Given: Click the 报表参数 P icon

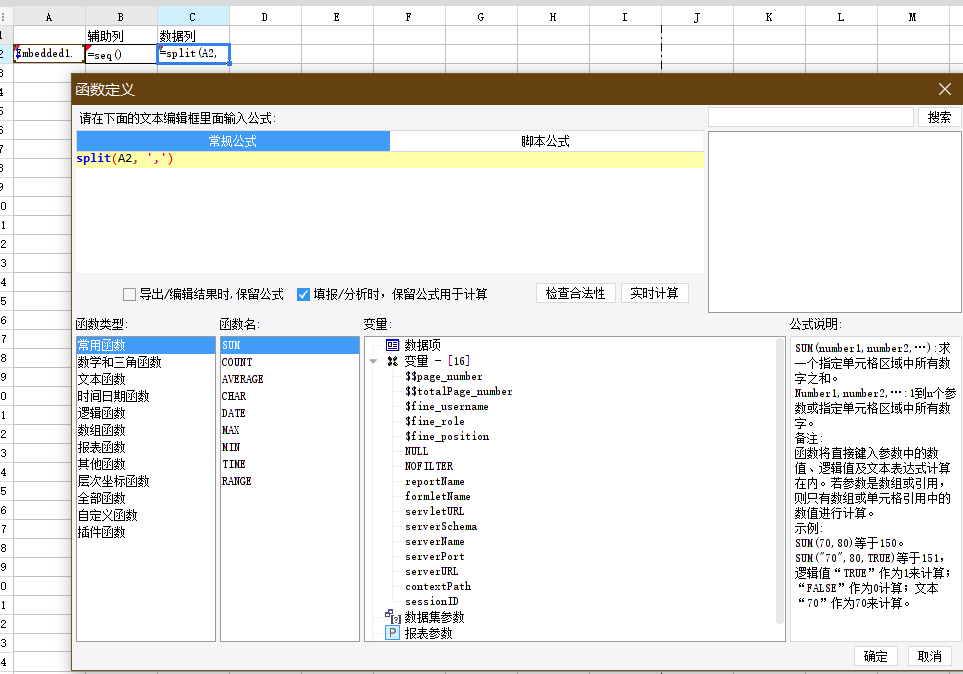Looking at the screenshot, I should coord(392,632).
